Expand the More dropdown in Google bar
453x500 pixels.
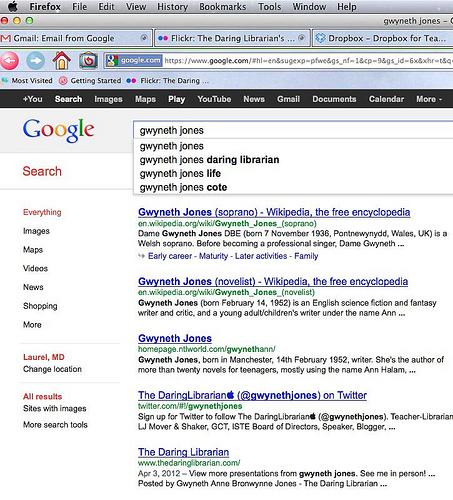[x=429, y=99]
